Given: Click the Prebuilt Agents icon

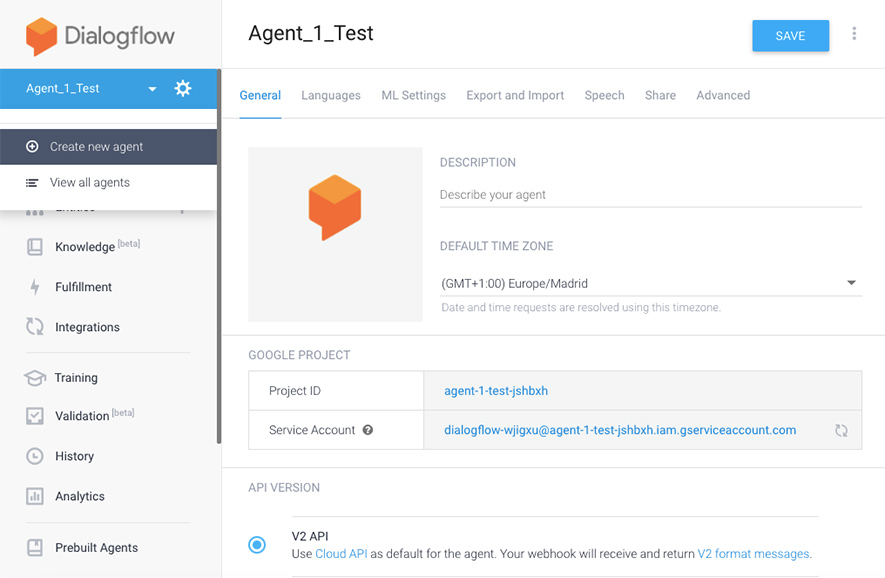Looking at the screenshot, I should click(34, 548).
